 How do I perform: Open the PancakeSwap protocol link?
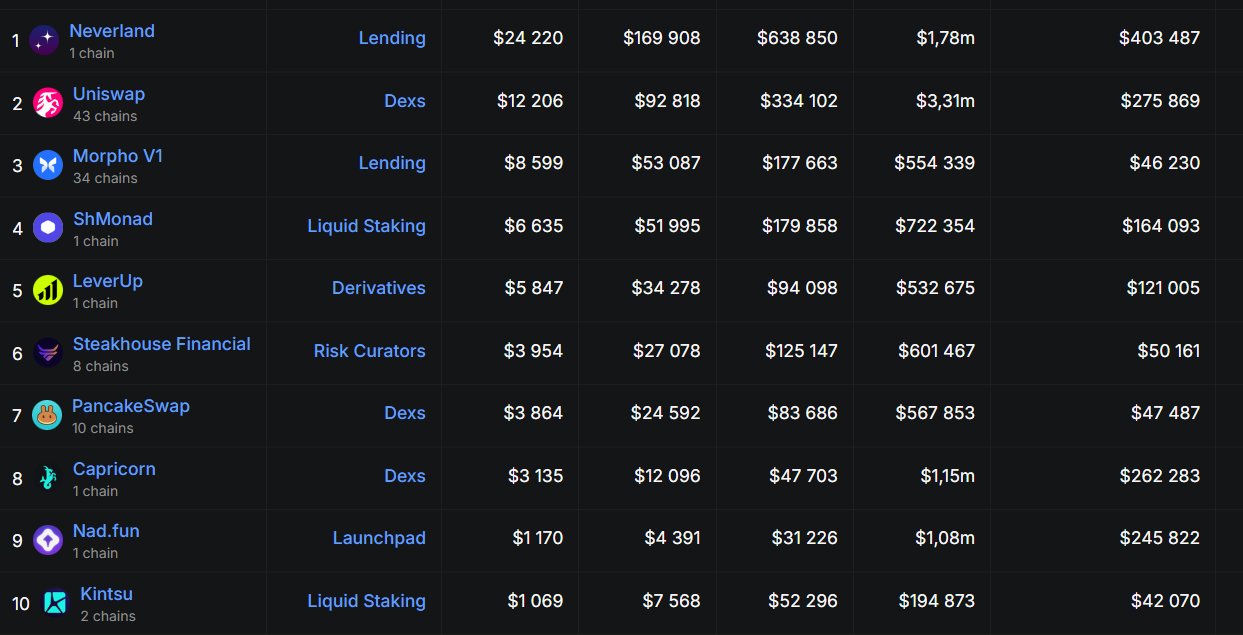click(131, 406)
